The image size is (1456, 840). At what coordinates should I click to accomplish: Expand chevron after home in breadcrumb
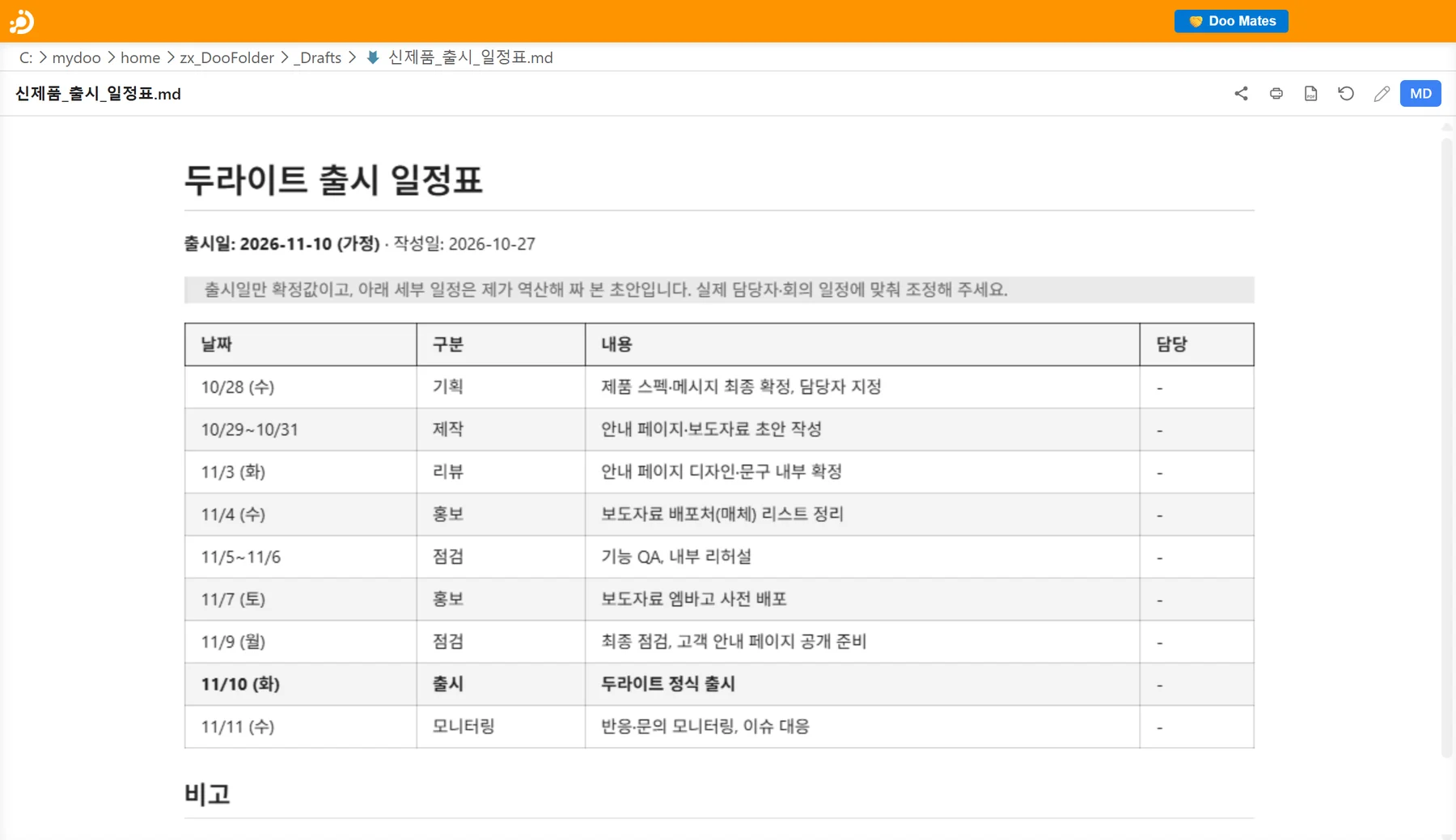(171, 57)
